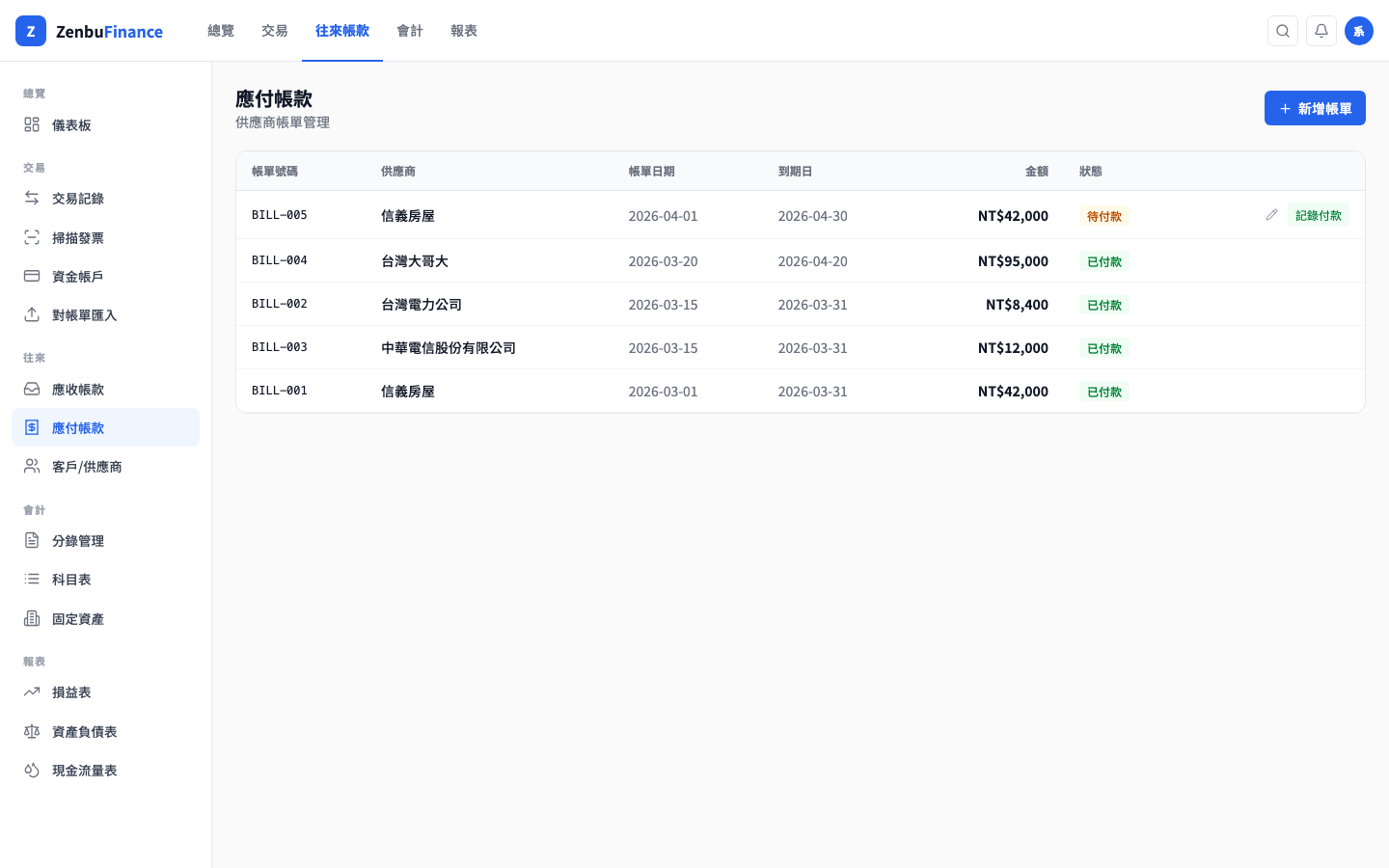Go to 掃描發票 page
The image size is (1389, 868).
pyautogui.click(x=105, y=237)
